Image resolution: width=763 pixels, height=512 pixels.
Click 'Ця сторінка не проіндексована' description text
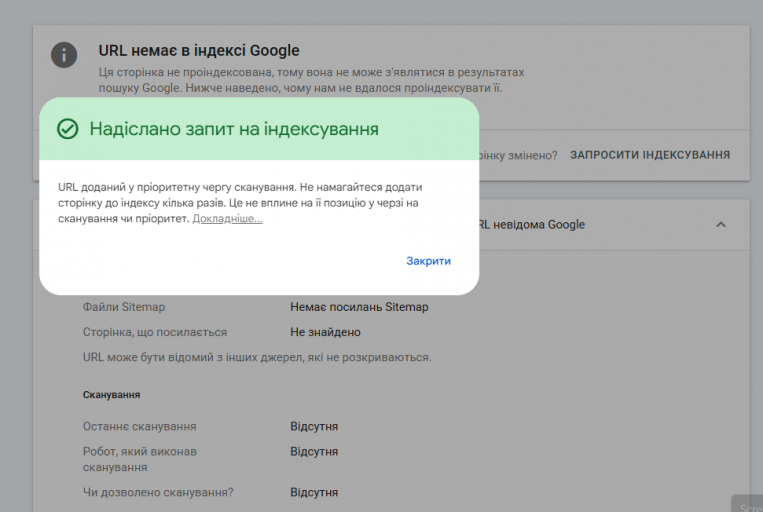coord(311,80)
